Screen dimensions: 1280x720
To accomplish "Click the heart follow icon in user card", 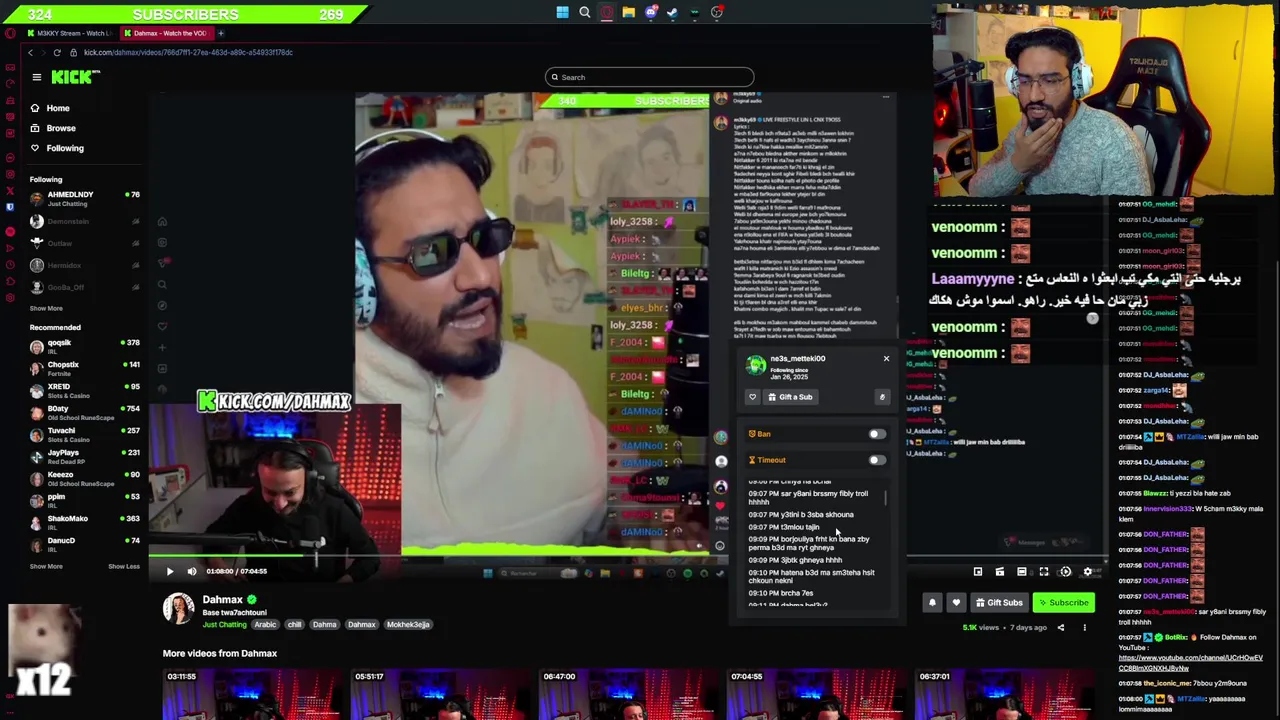I will [753, 397].
